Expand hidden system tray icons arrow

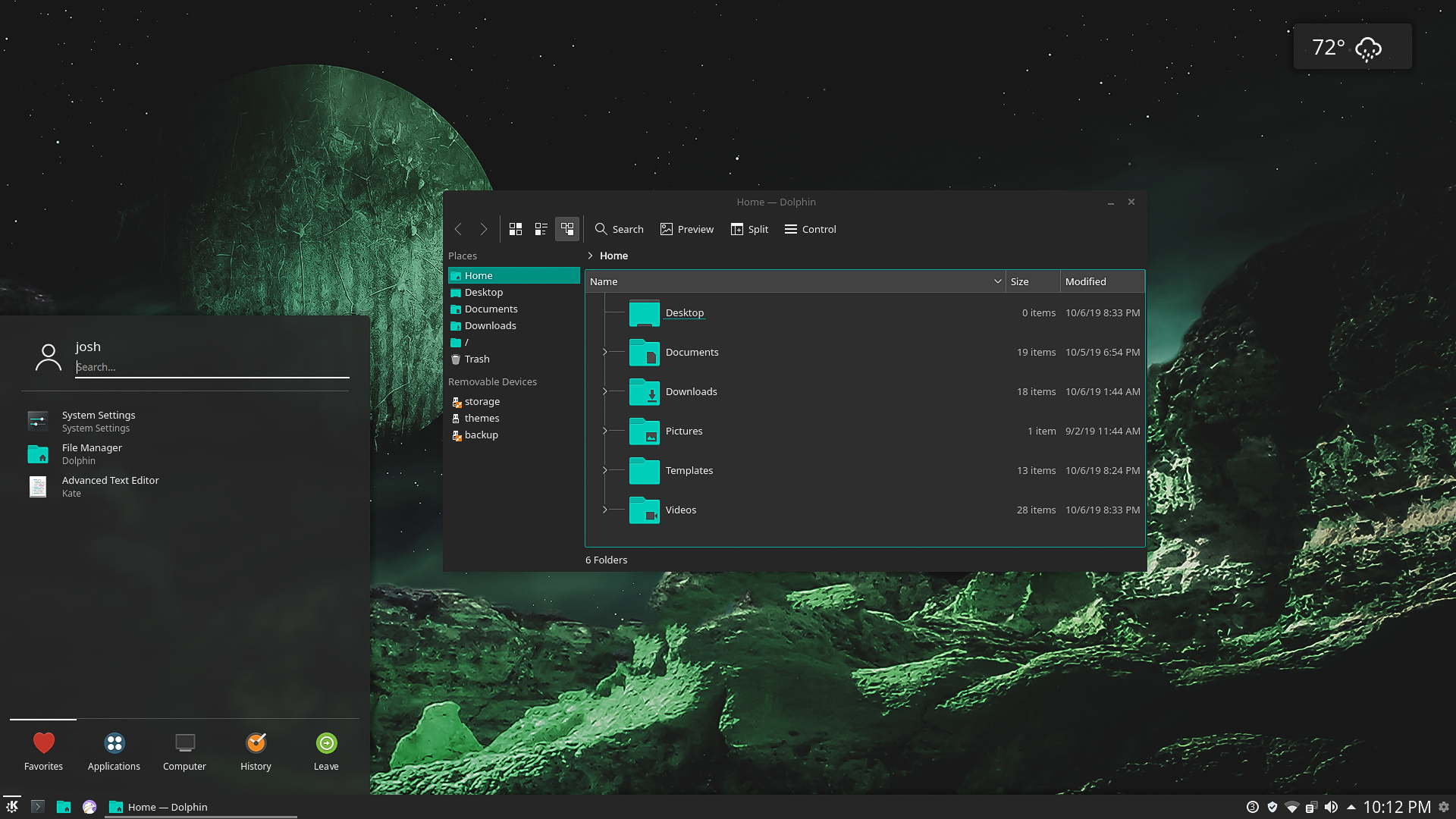[1351, 807]
